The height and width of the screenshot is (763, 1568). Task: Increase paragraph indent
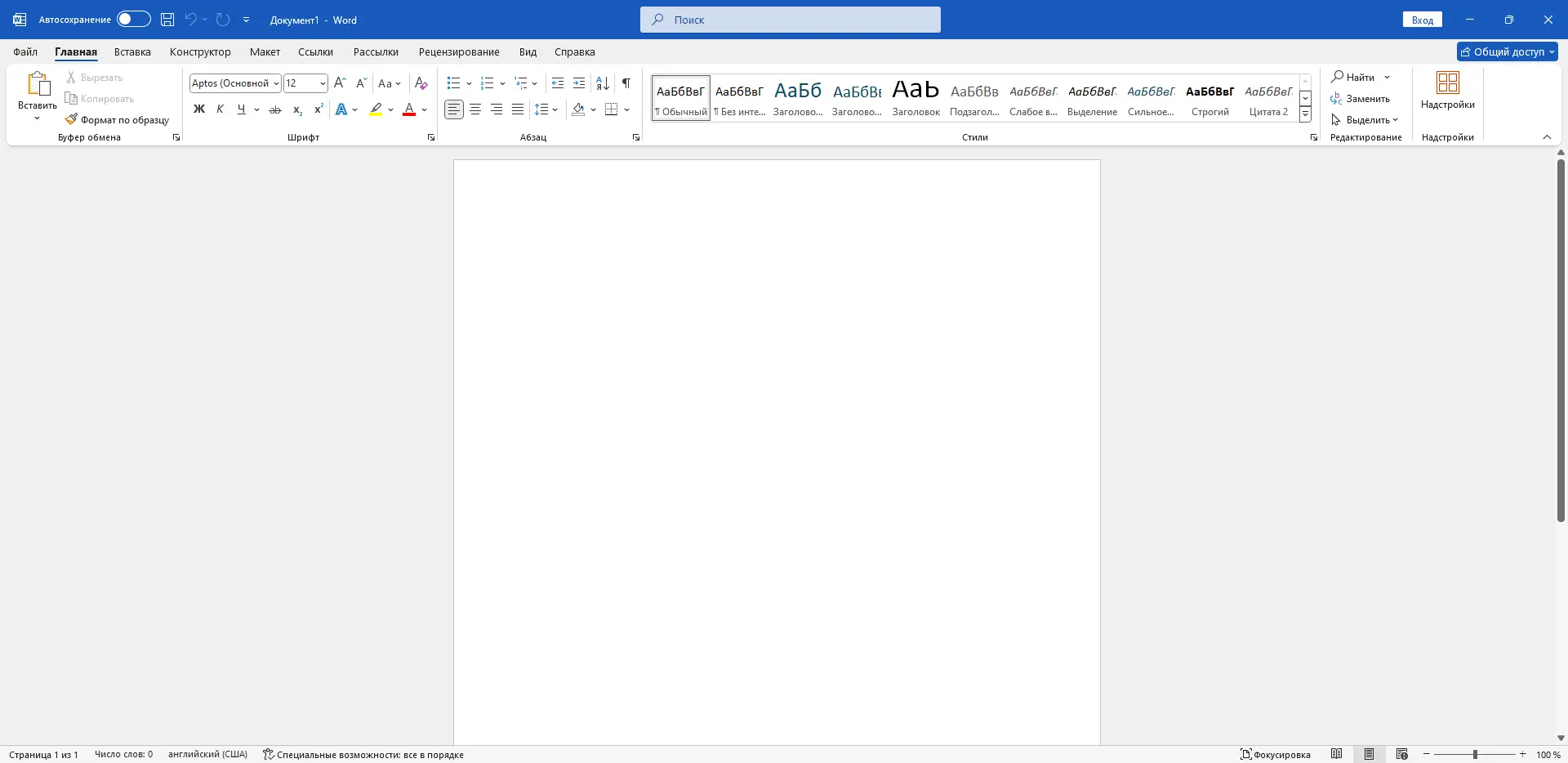pyautogui.click(x=579, y=83)
